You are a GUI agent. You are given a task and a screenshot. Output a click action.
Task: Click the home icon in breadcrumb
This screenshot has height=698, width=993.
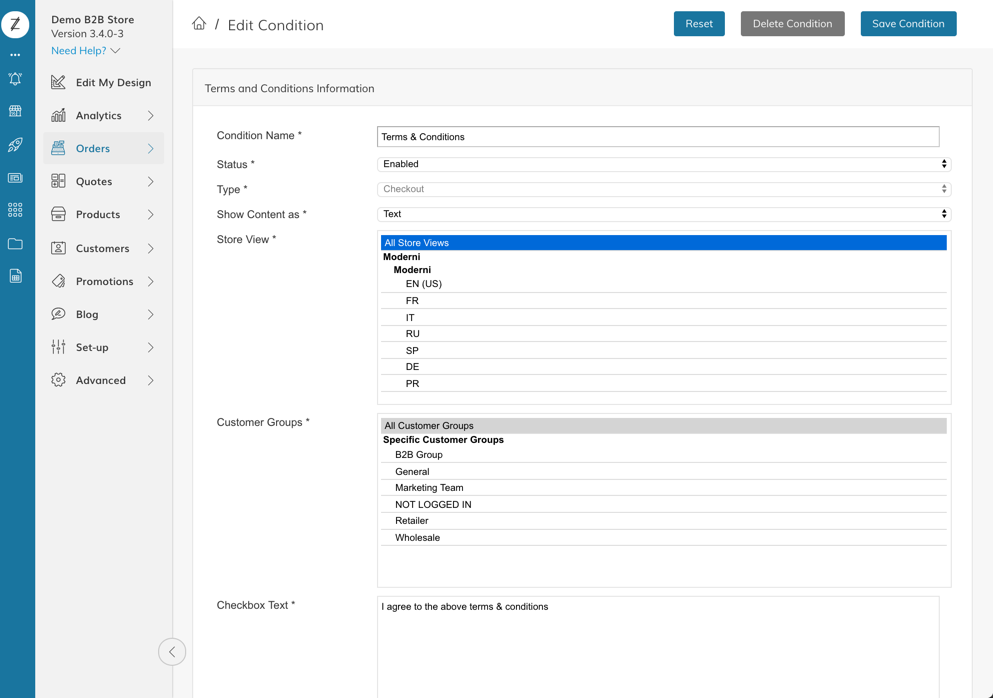[x=199, y=24]
